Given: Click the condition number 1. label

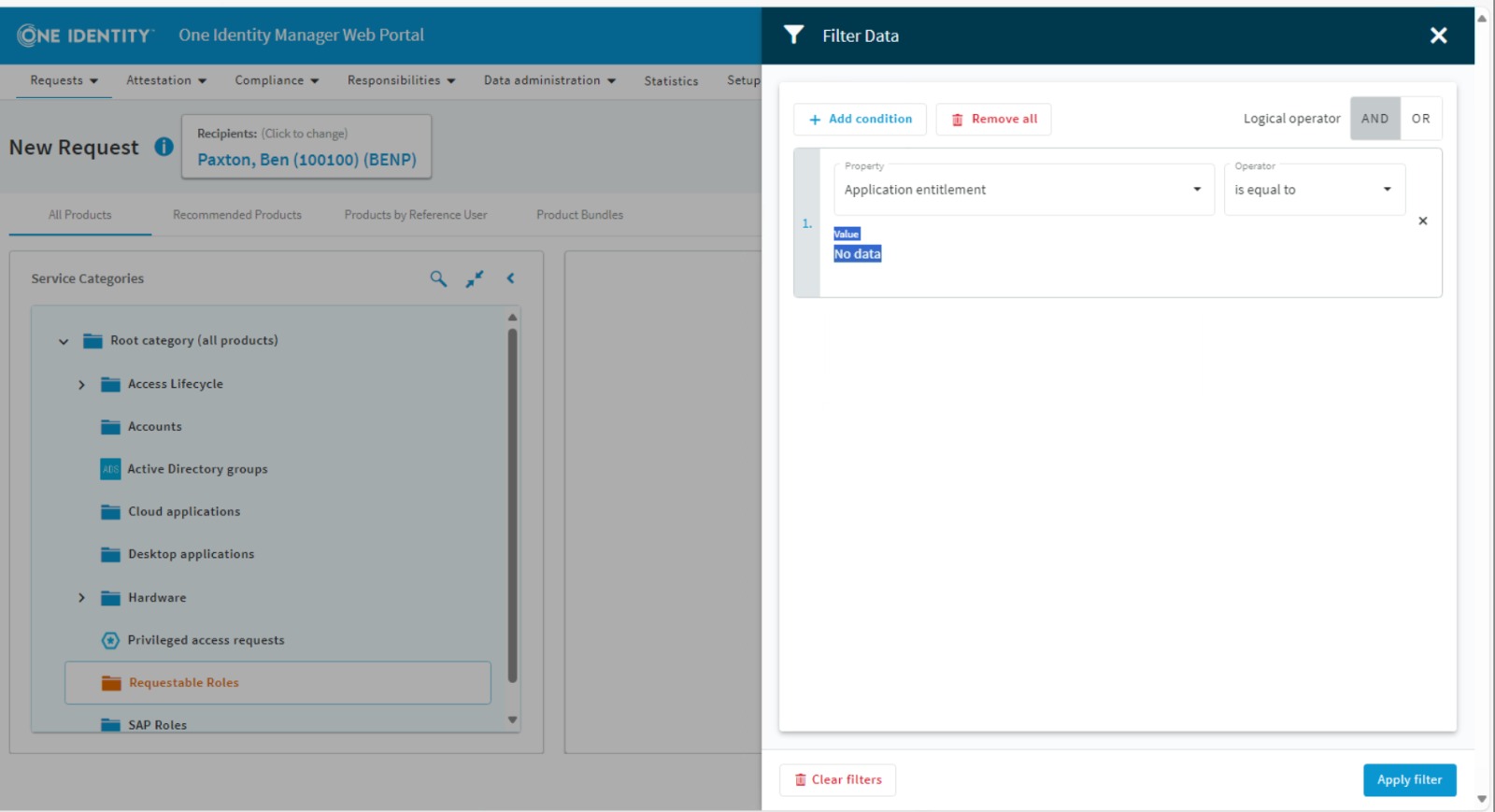Looking at the screenshot, I should (x=807, y=223).
